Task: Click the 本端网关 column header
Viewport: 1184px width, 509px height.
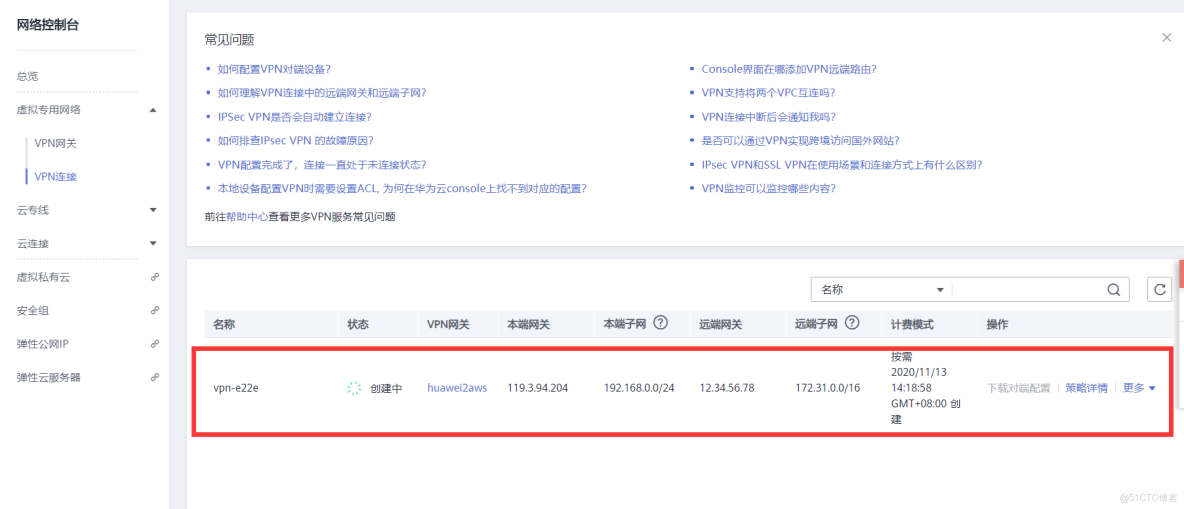Action: pos(529,324)
